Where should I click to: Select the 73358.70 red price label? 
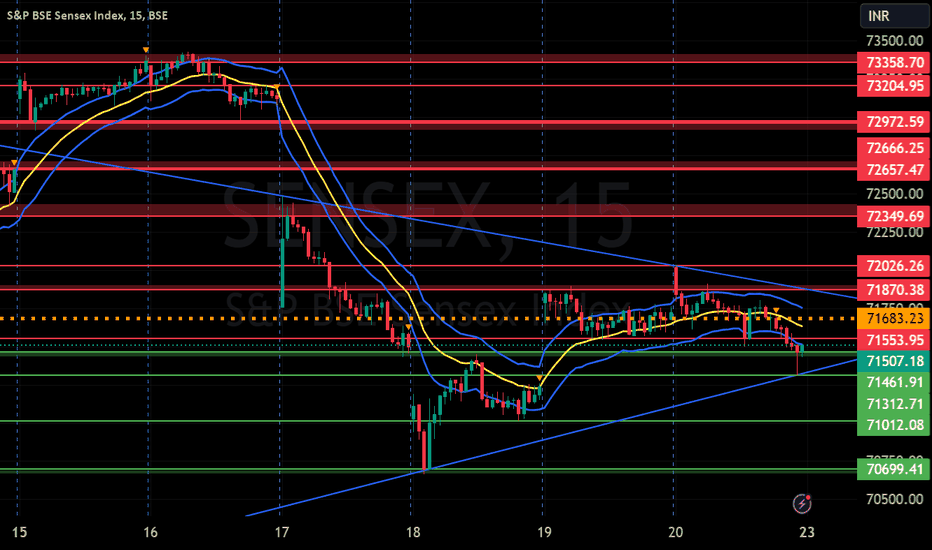click(894, 62)
